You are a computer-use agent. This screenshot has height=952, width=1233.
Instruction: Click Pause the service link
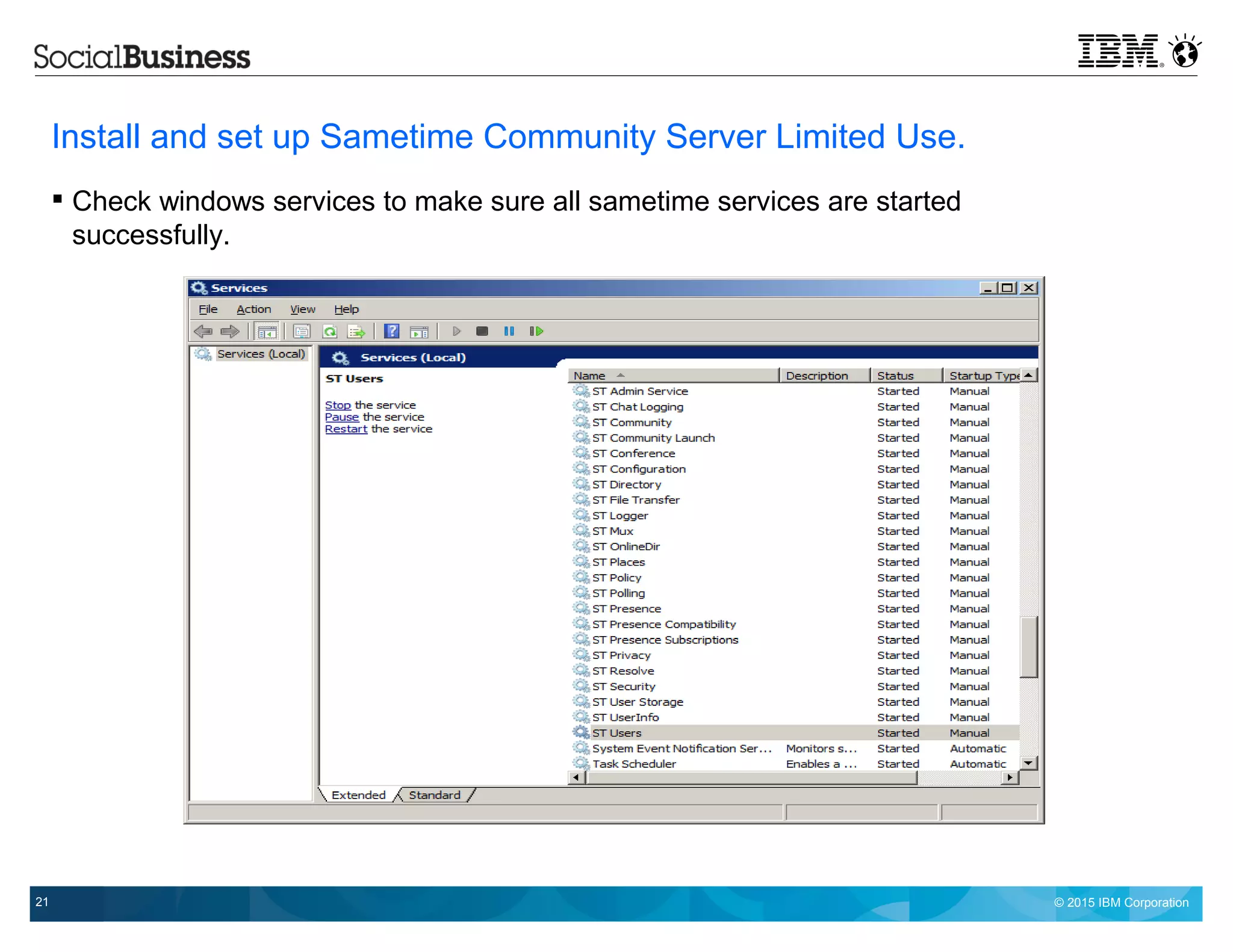342,417
